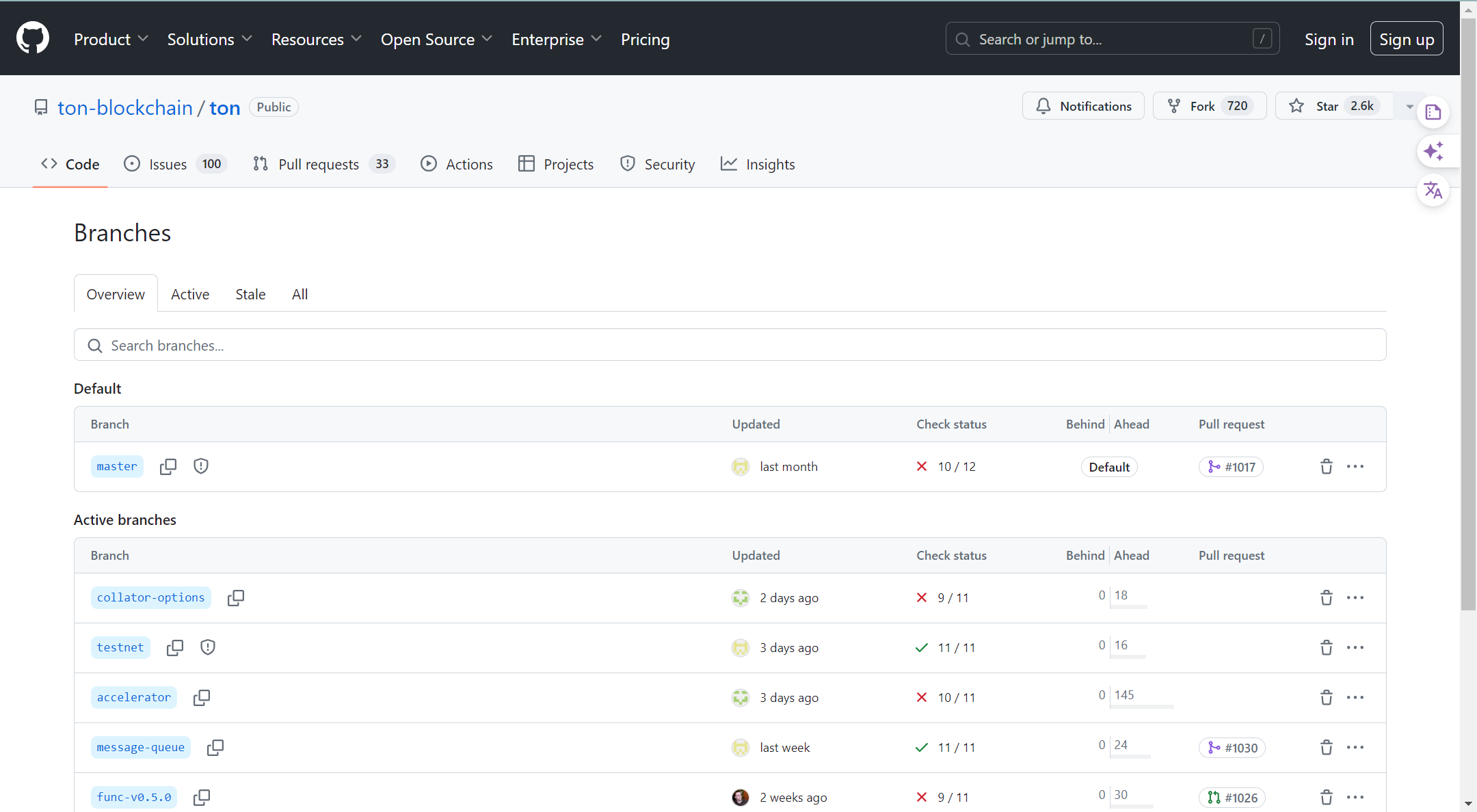The image size is (1477, 812).
Task: Click the search branches input field
Action: tap(729, 345)
